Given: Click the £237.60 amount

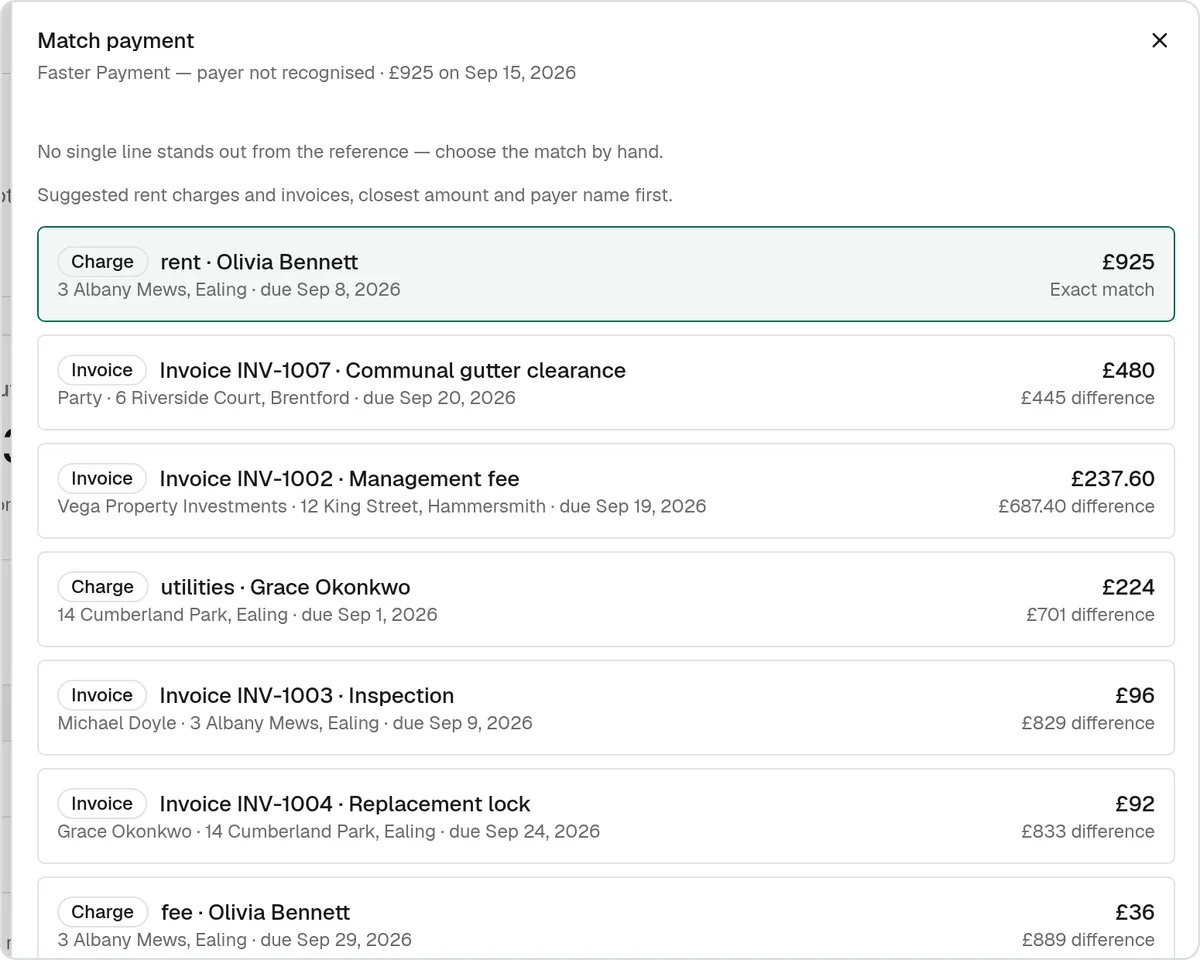Looking at the screenshot, I should (1112, 479).
